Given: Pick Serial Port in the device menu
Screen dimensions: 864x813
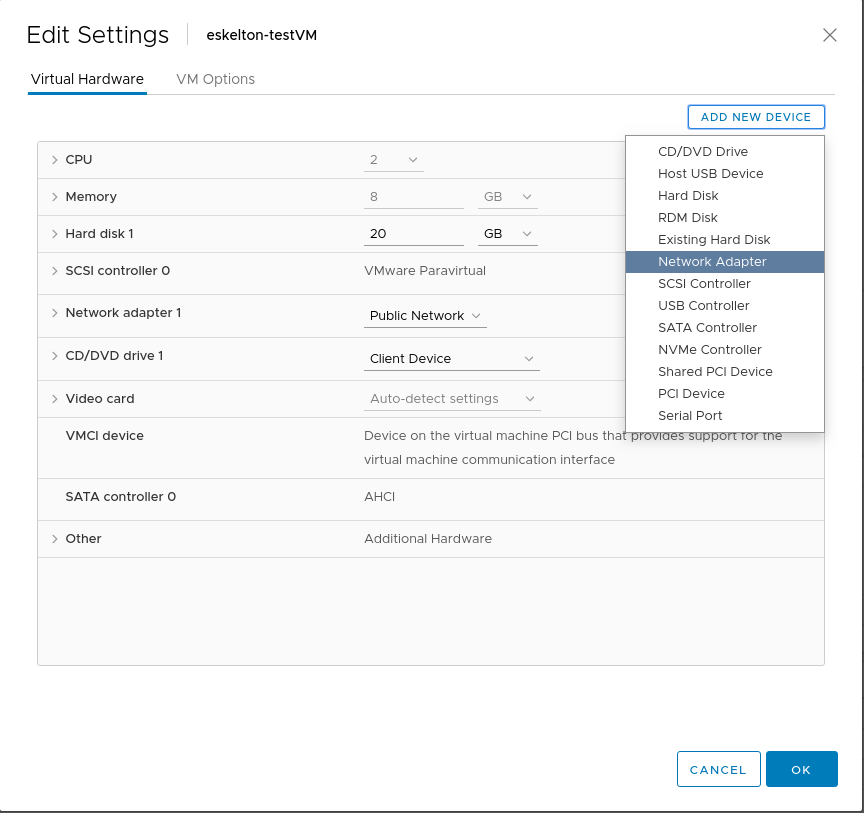Looking at the screenshot, I should [x=690, y=416].
